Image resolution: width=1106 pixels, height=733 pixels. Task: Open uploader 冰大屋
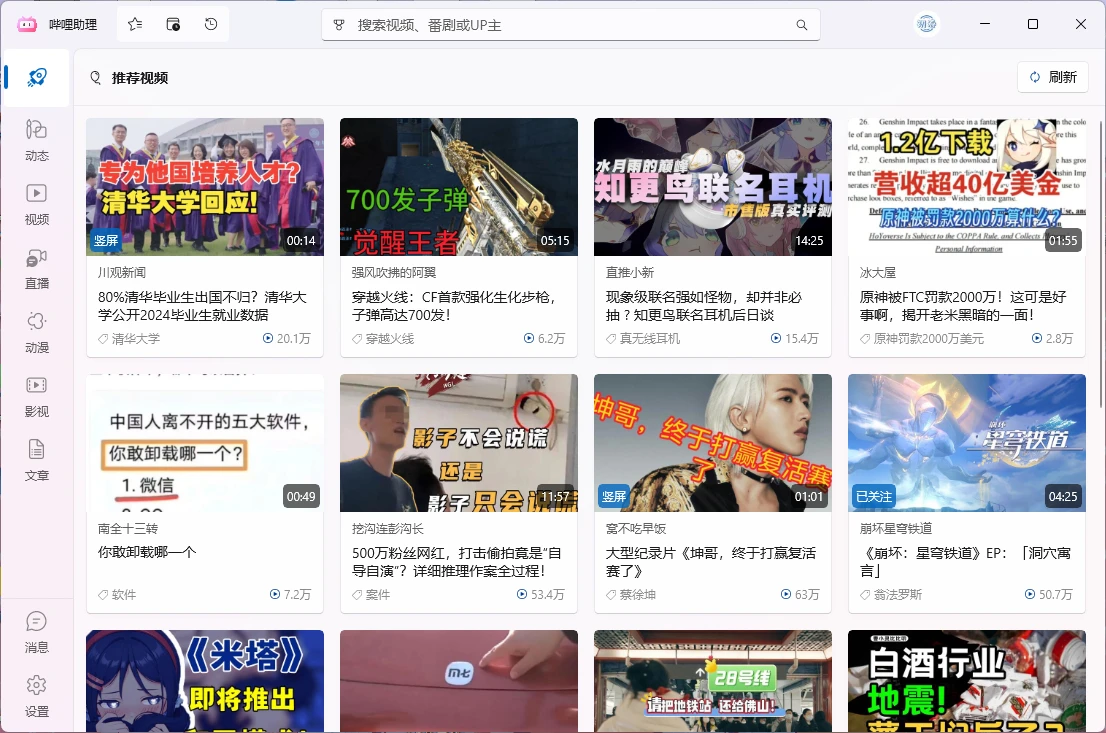877,272
